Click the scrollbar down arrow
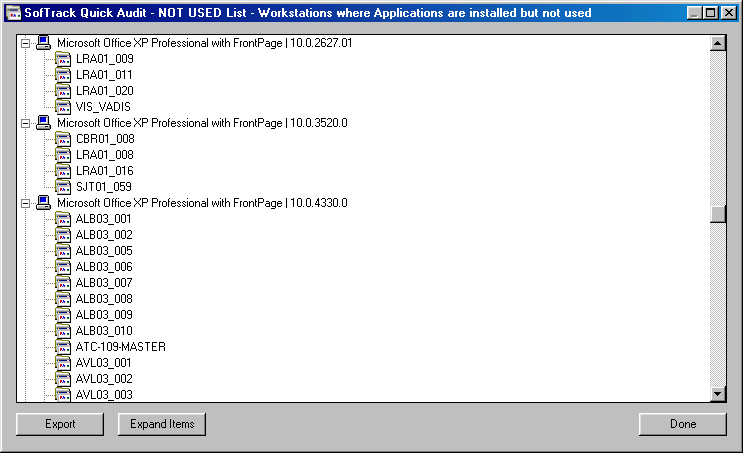Image resolution: width=743 pixels, height=453 pixels. click(x=716, y=394)
